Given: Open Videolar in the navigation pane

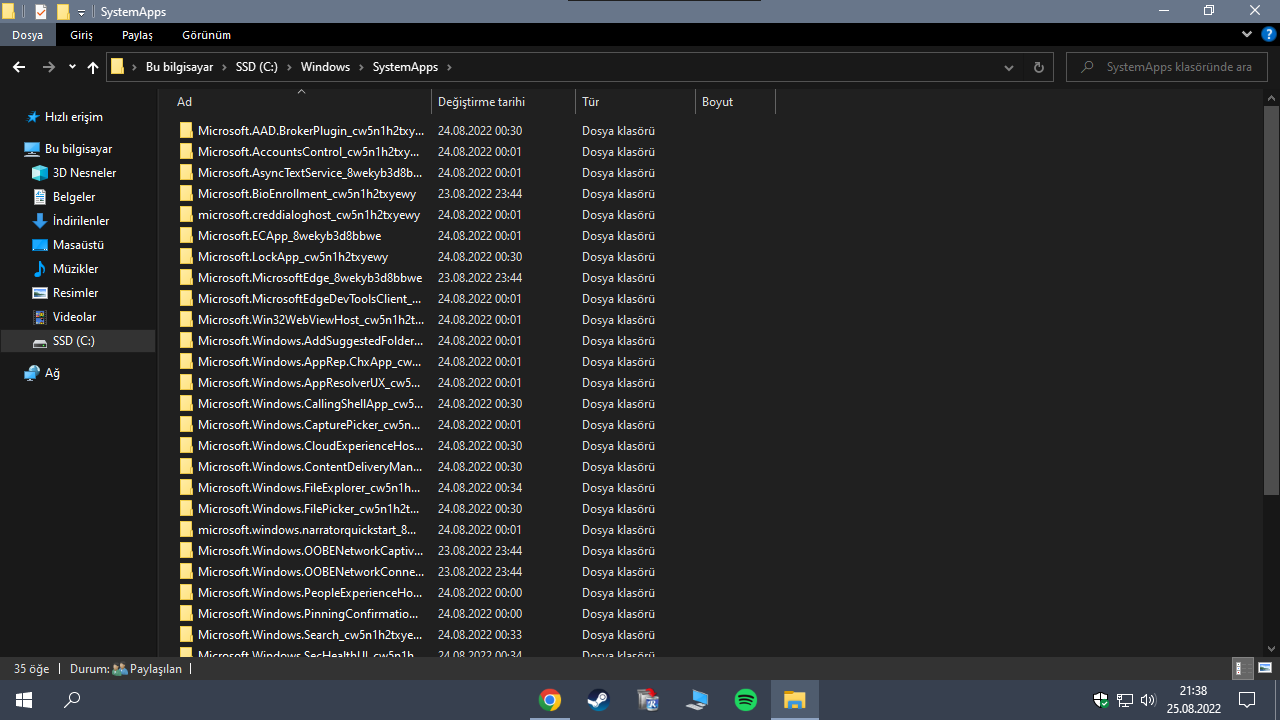Looking at the screenshot, I should (74, 317).
